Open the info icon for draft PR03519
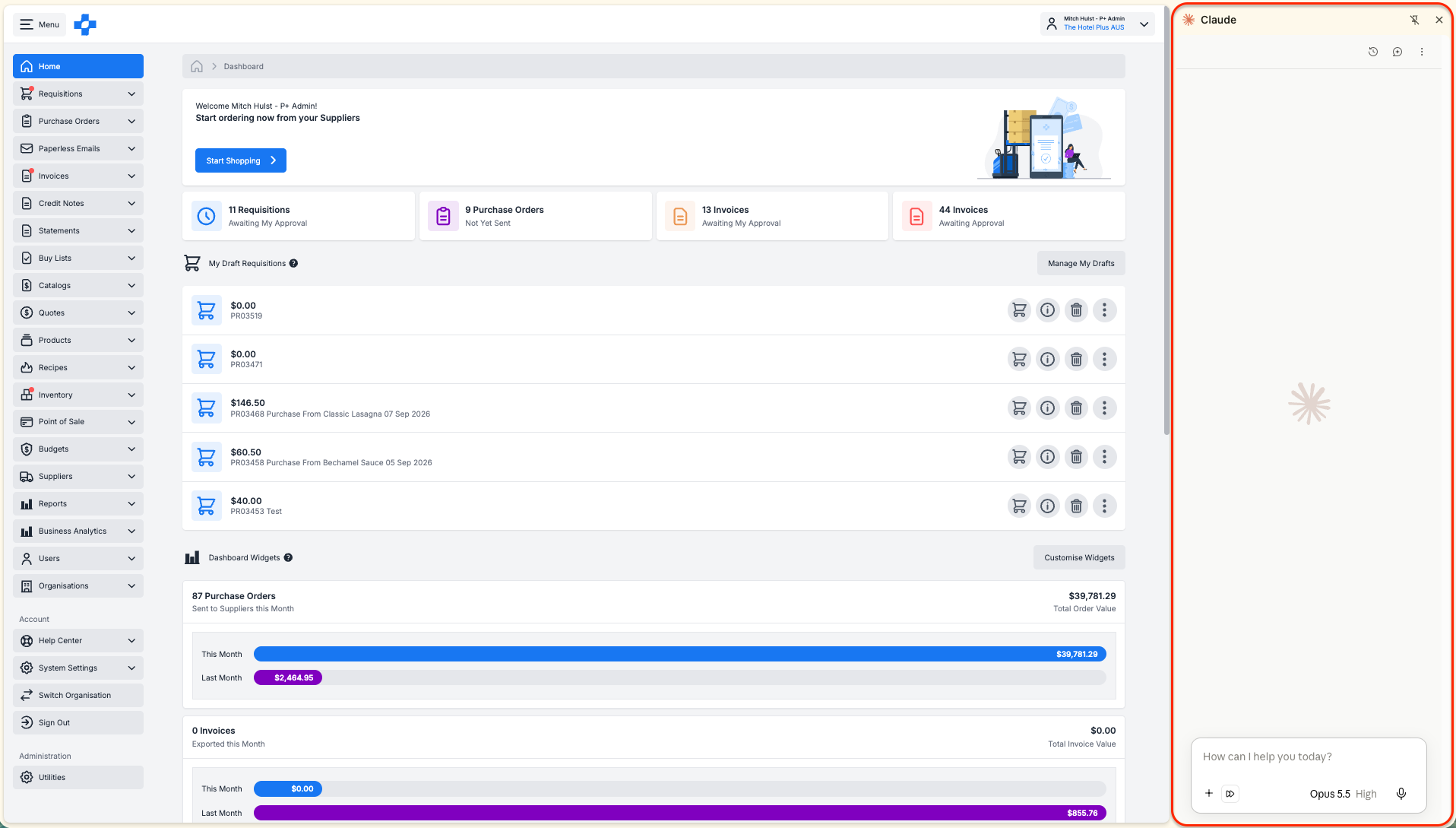1456x828 pixels. [x=1048, y=310]
